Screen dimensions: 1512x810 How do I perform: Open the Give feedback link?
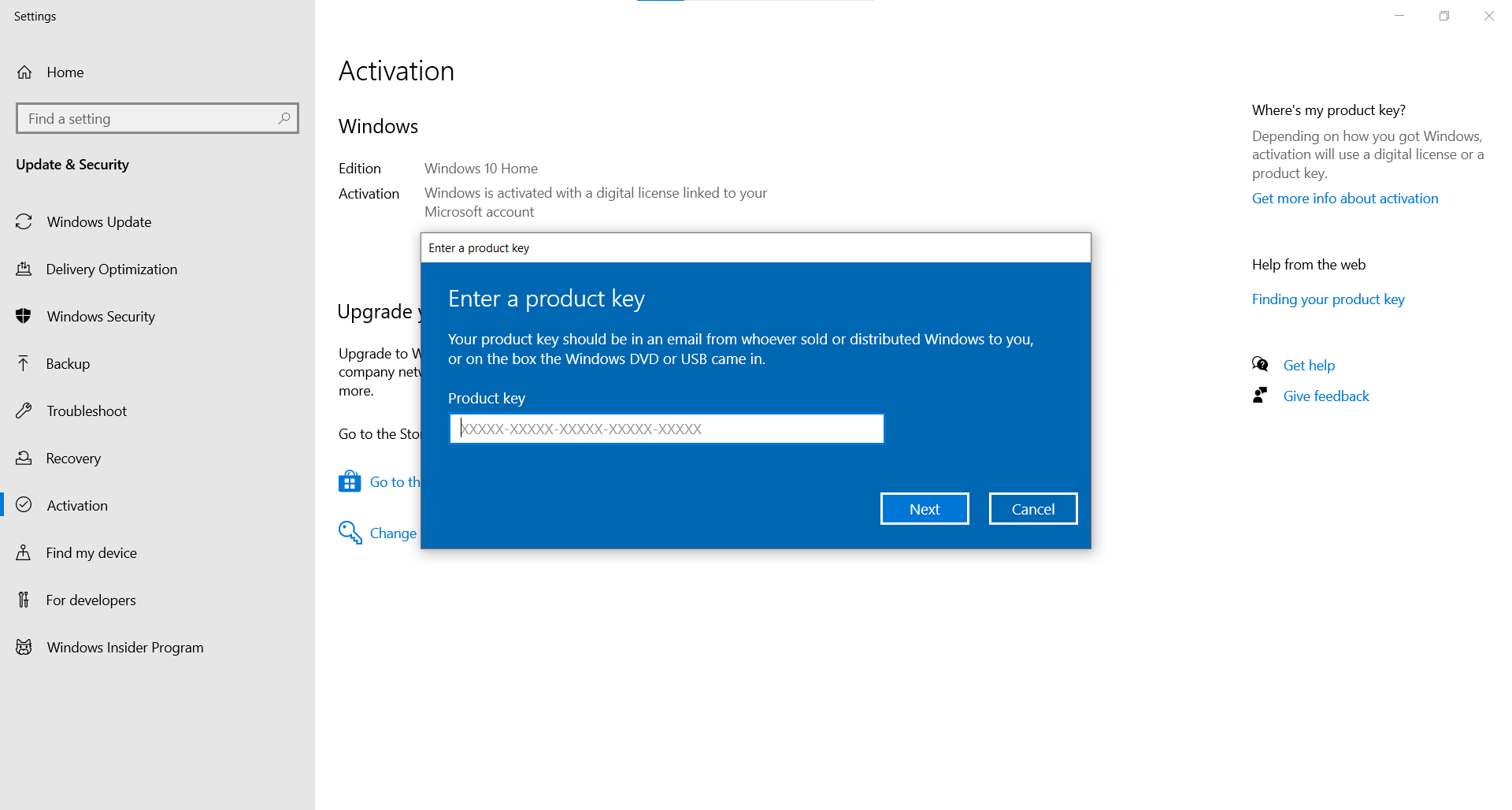click(1326, 396)
